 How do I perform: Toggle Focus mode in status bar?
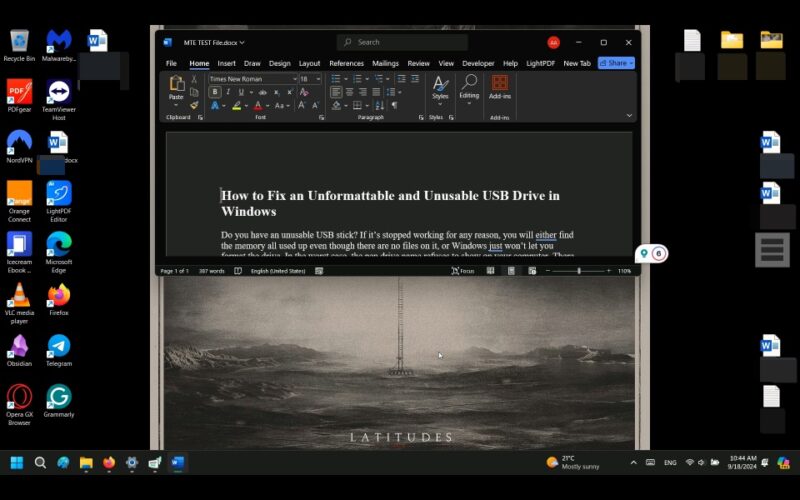(x=463, y=271)
